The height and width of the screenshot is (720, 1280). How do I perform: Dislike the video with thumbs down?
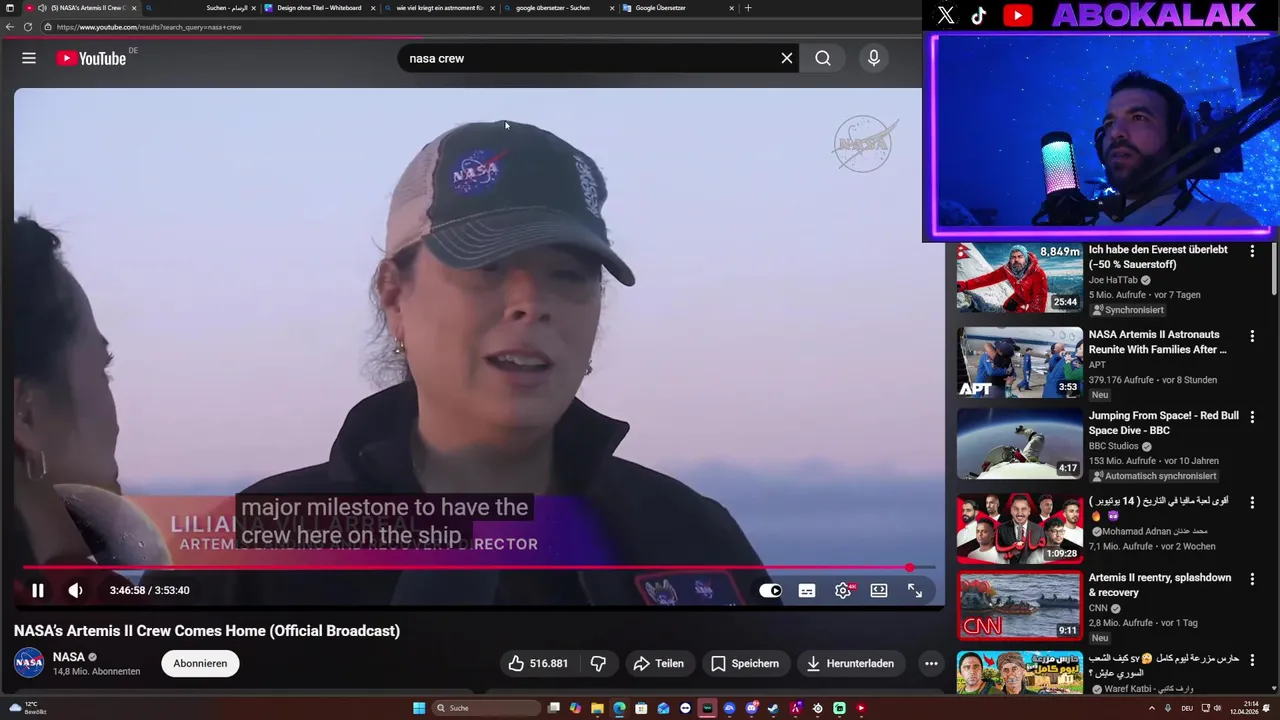tap(598, 663)
